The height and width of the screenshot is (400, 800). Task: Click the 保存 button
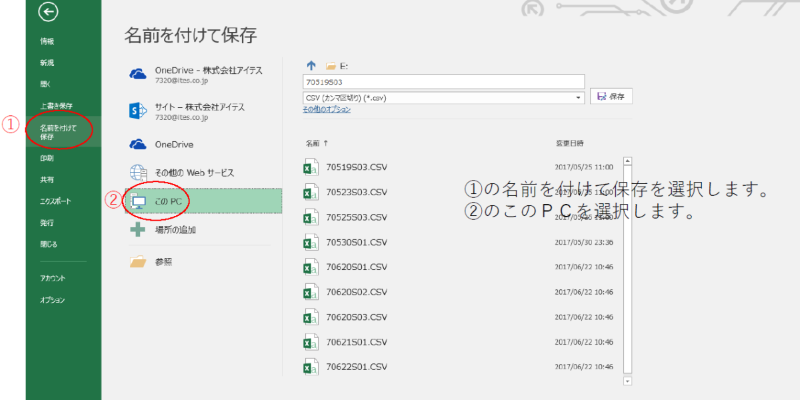(x=611, y=97)
